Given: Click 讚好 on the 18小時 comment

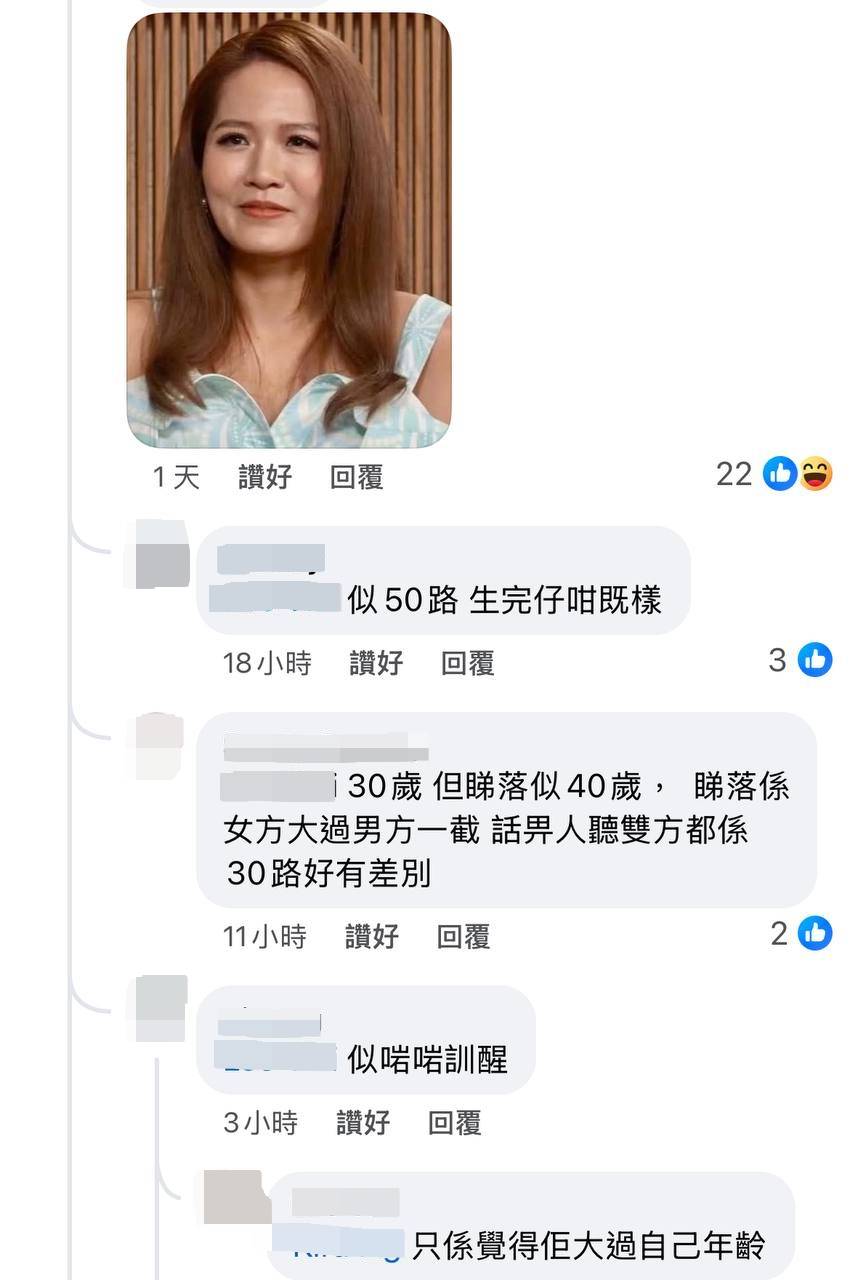Looking at the screenshot, I should 376,663.
